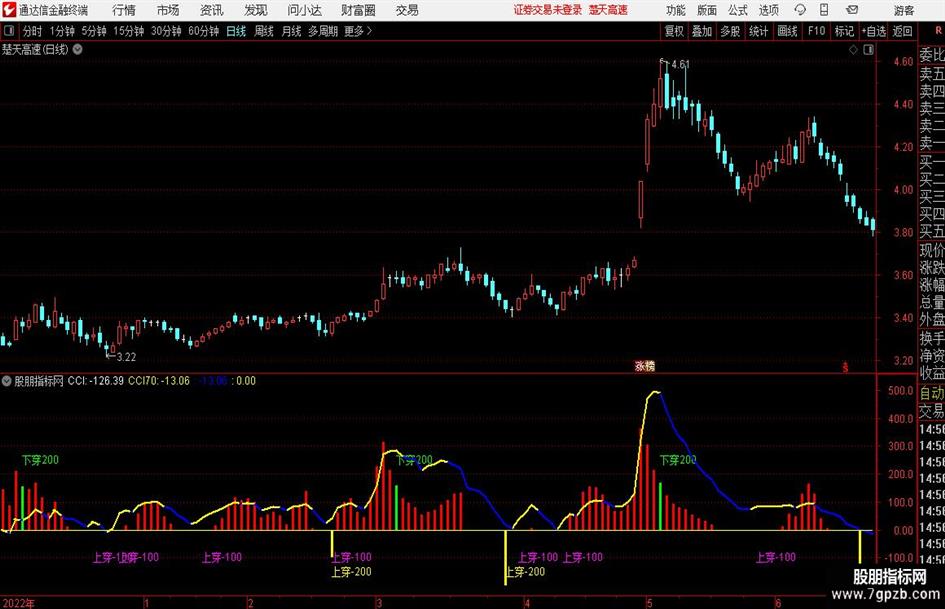The height and width of the screenshot is (609, 945).
Task: Click the red S marker on price chart
Action: coord(845,367)
